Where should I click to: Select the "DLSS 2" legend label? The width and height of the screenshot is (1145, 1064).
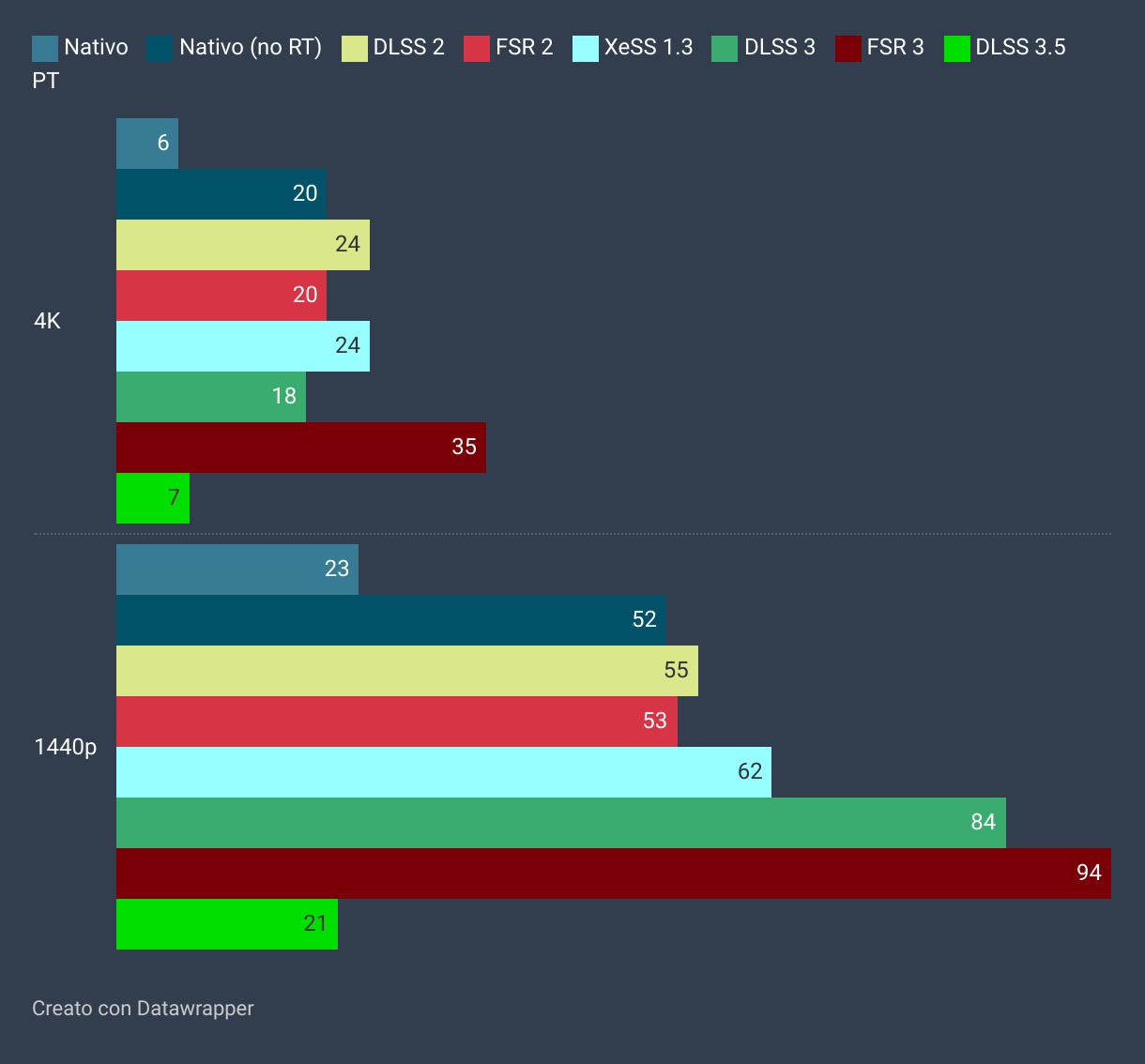pyautogui.click(x=409, y=48)
